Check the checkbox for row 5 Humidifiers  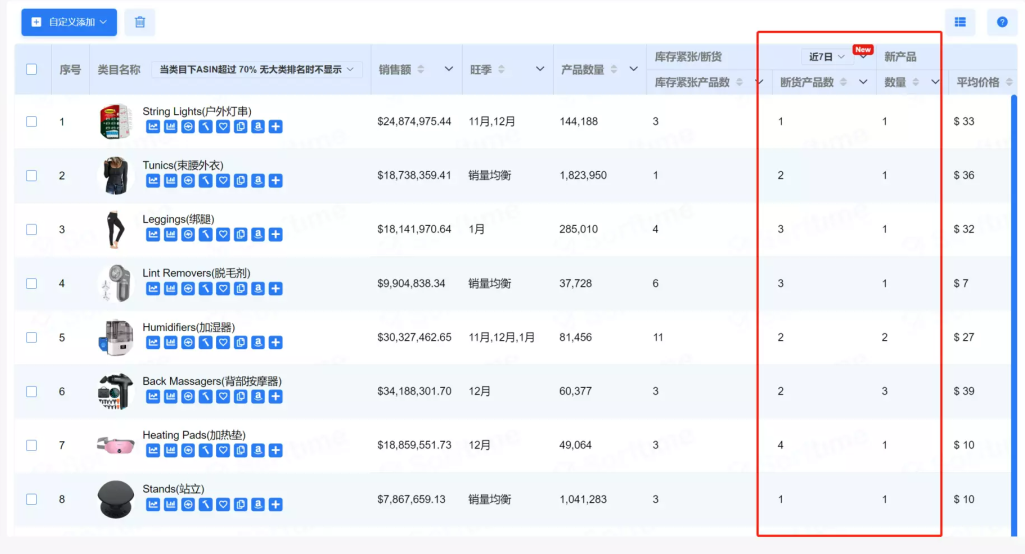pyautogui.click(x=31, y=338)
